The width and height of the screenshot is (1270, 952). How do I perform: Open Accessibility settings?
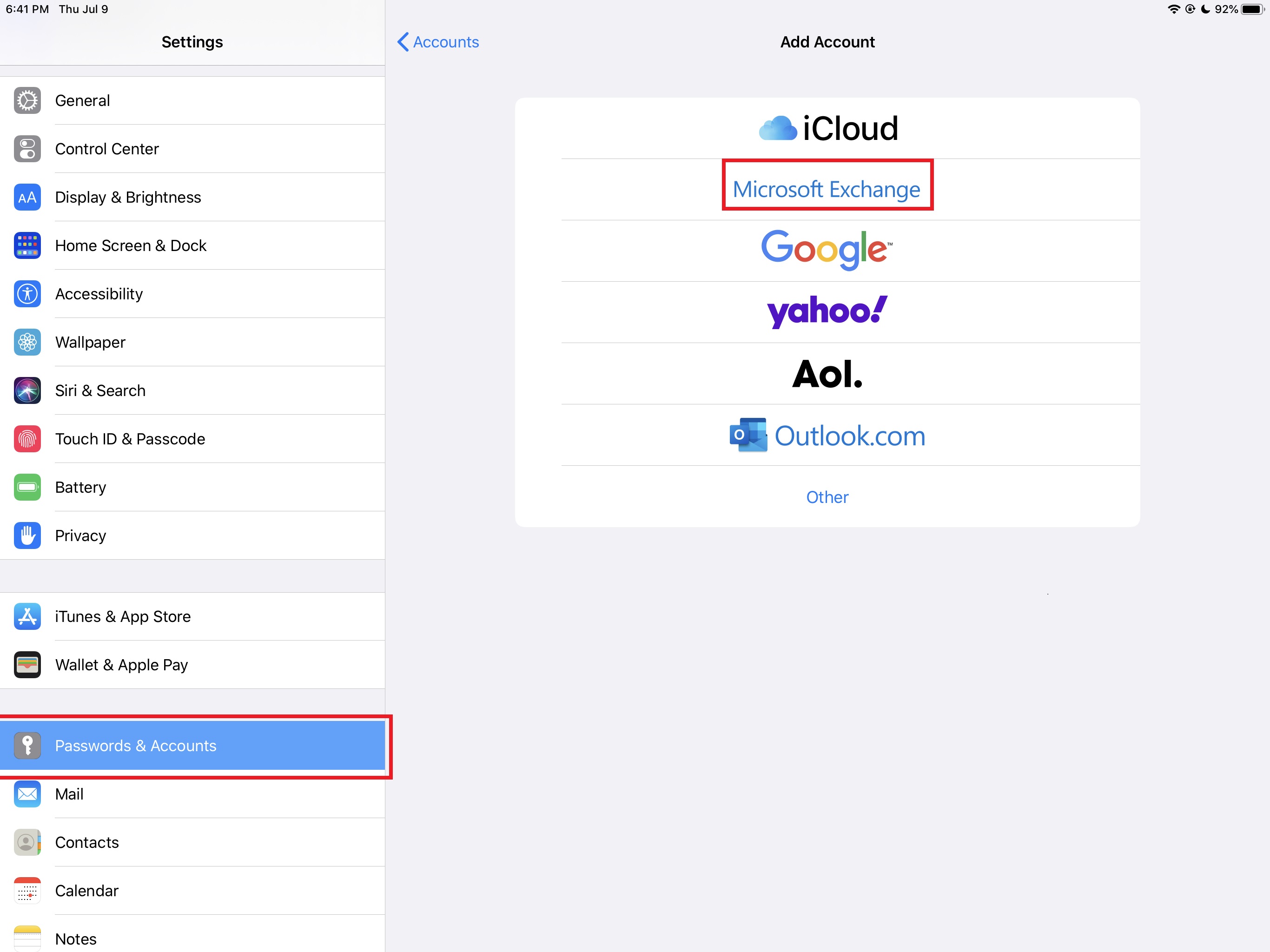pyautogui.click(x=192, y=294)
